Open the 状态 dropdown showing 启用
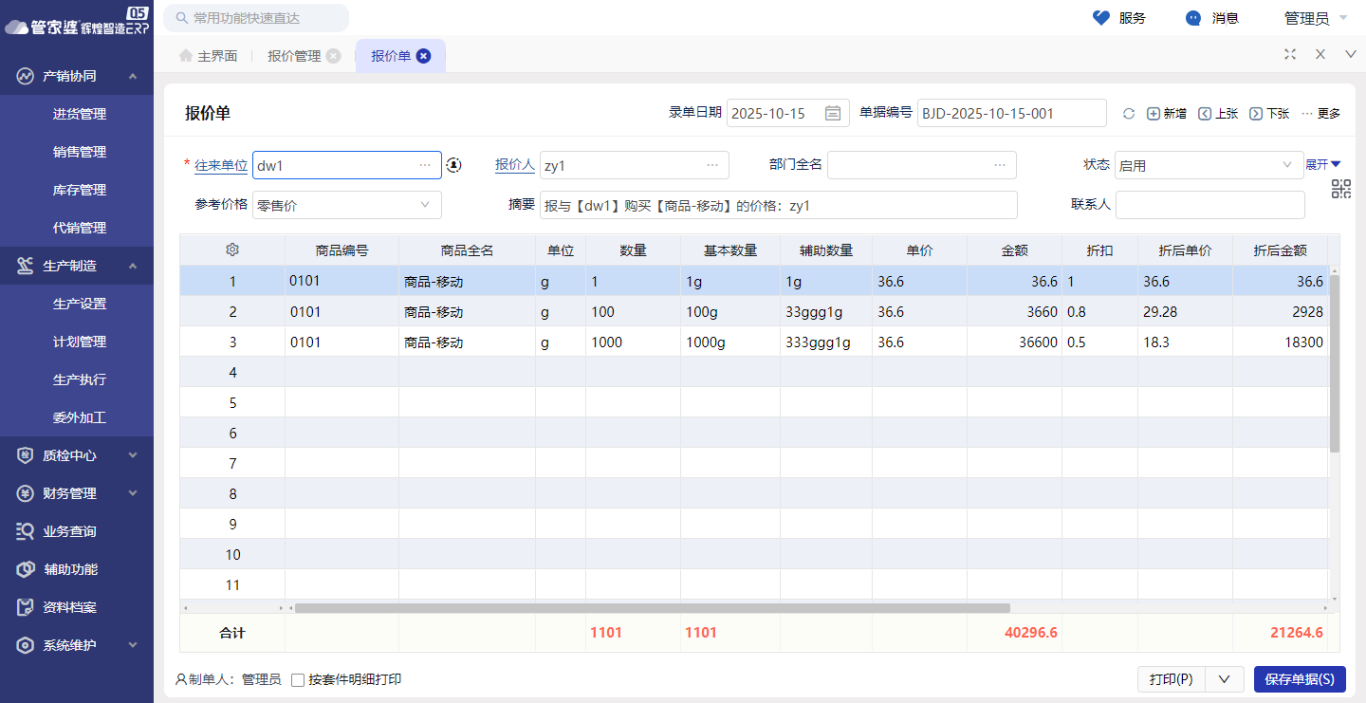 pos(1209,164)
